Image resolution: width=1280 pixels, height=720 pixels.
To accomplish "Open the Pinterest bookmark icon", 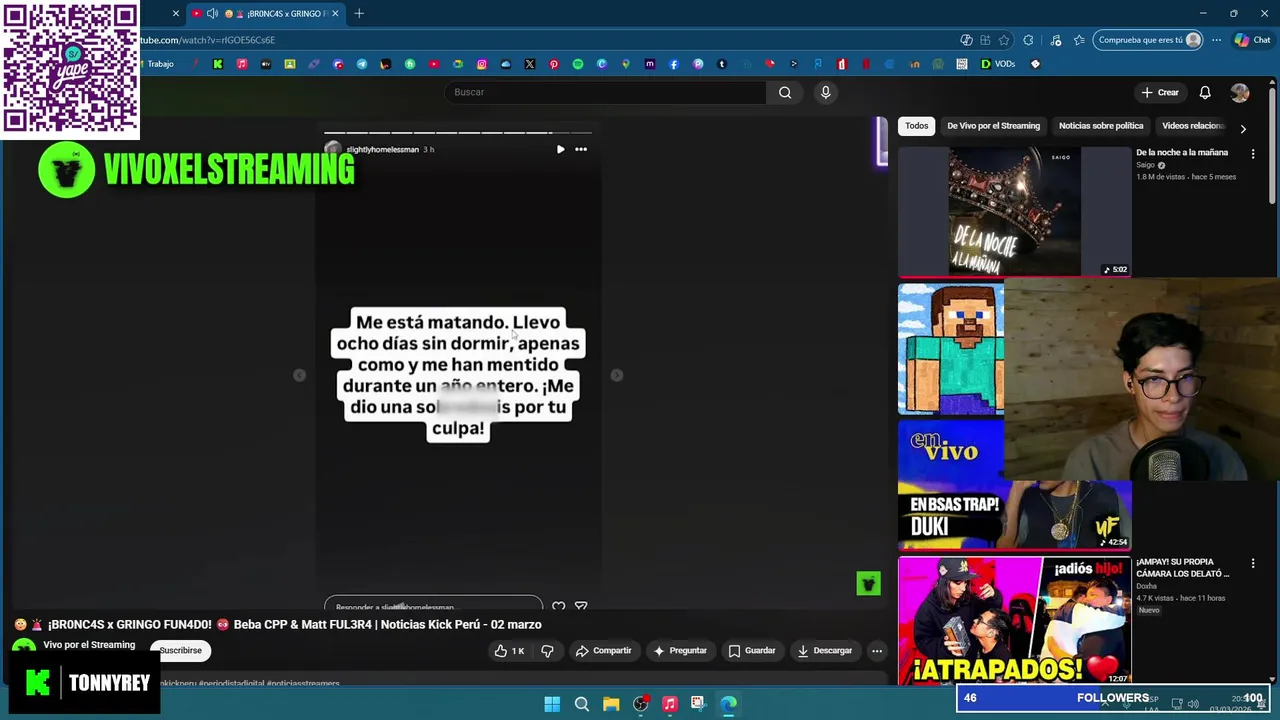I will [x=554, y=64].
